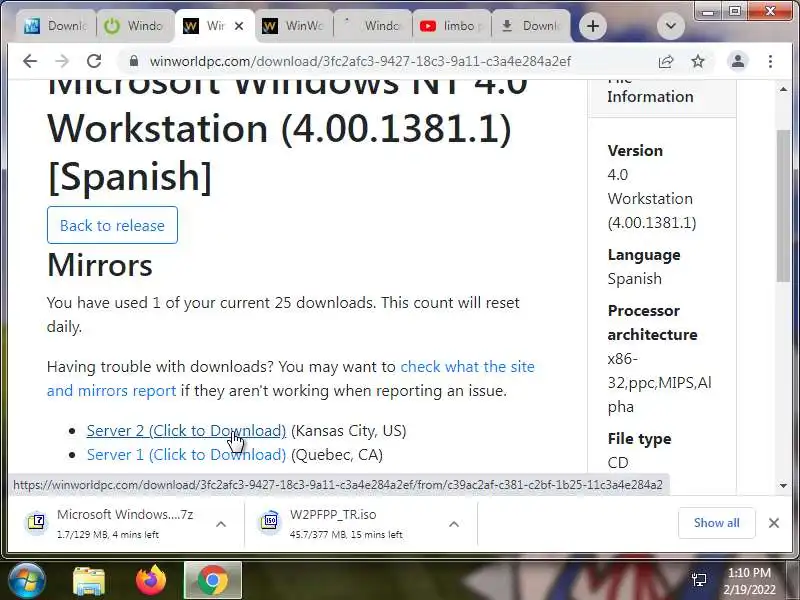
Task: Close the downloads bar
Action: click(773, 523)
